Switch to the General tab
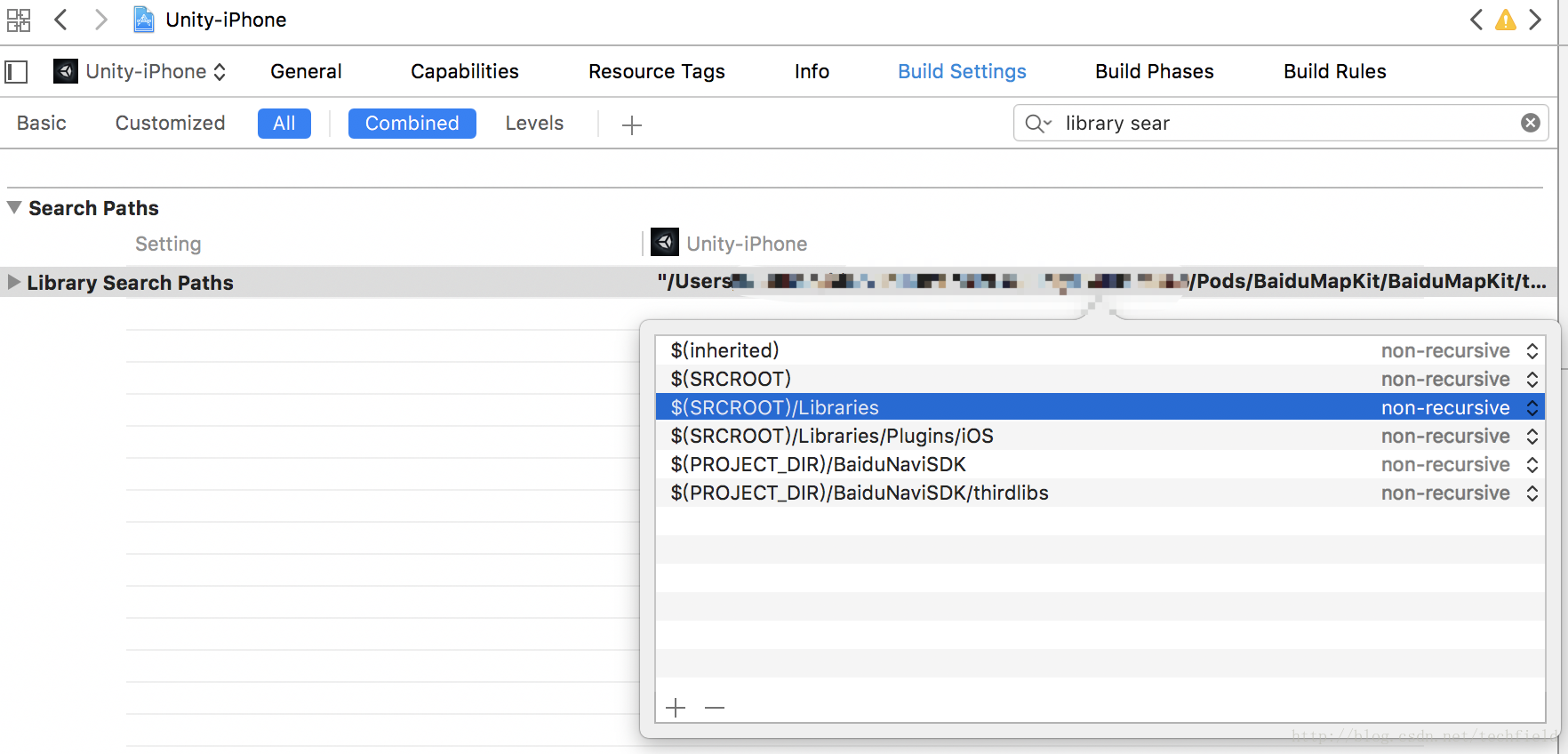The width and height of the screenshot is (1568, 754). click(306, 71)
